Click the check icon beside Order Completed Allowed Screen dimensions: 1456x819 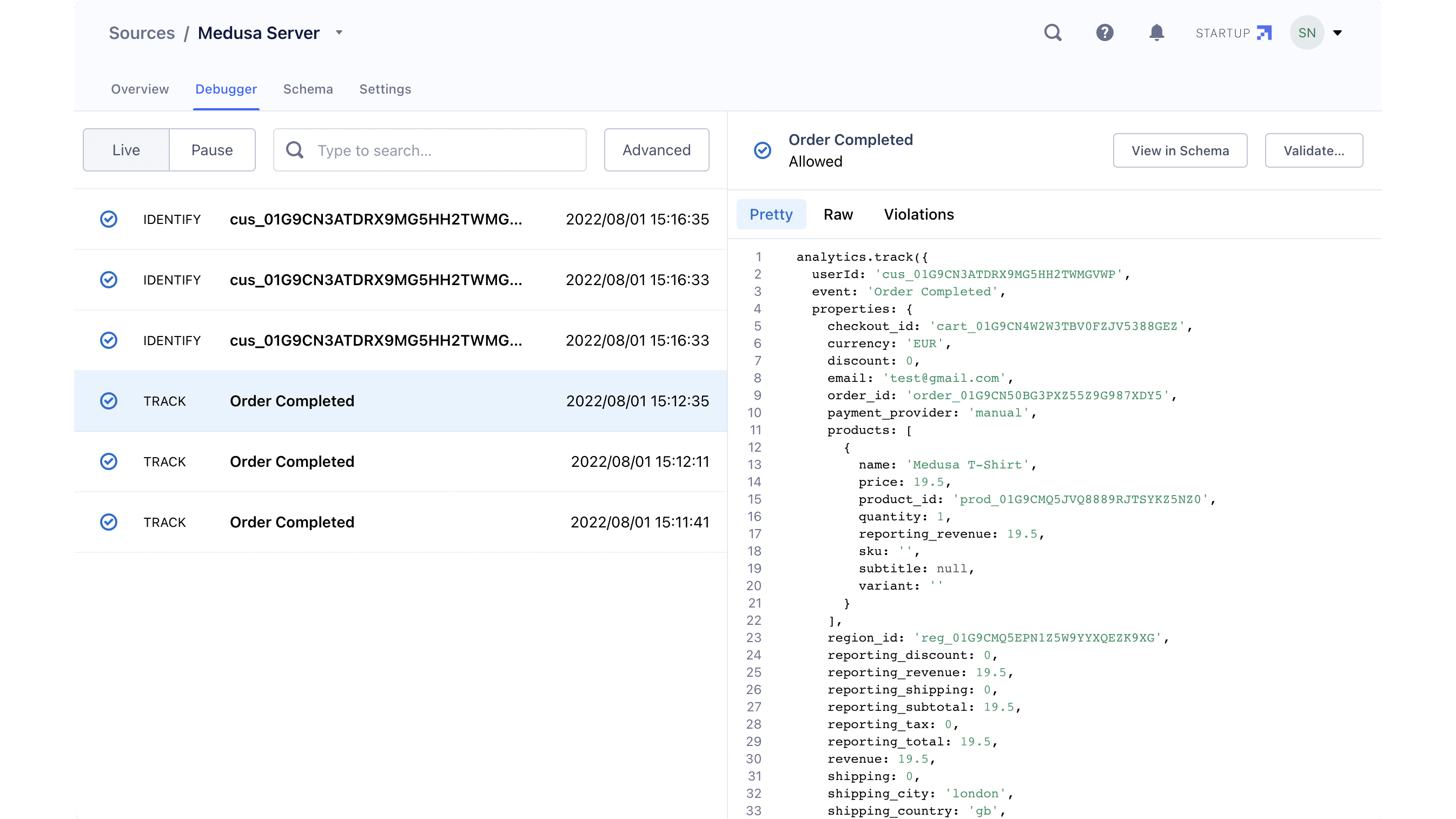(x=763, y=150)
